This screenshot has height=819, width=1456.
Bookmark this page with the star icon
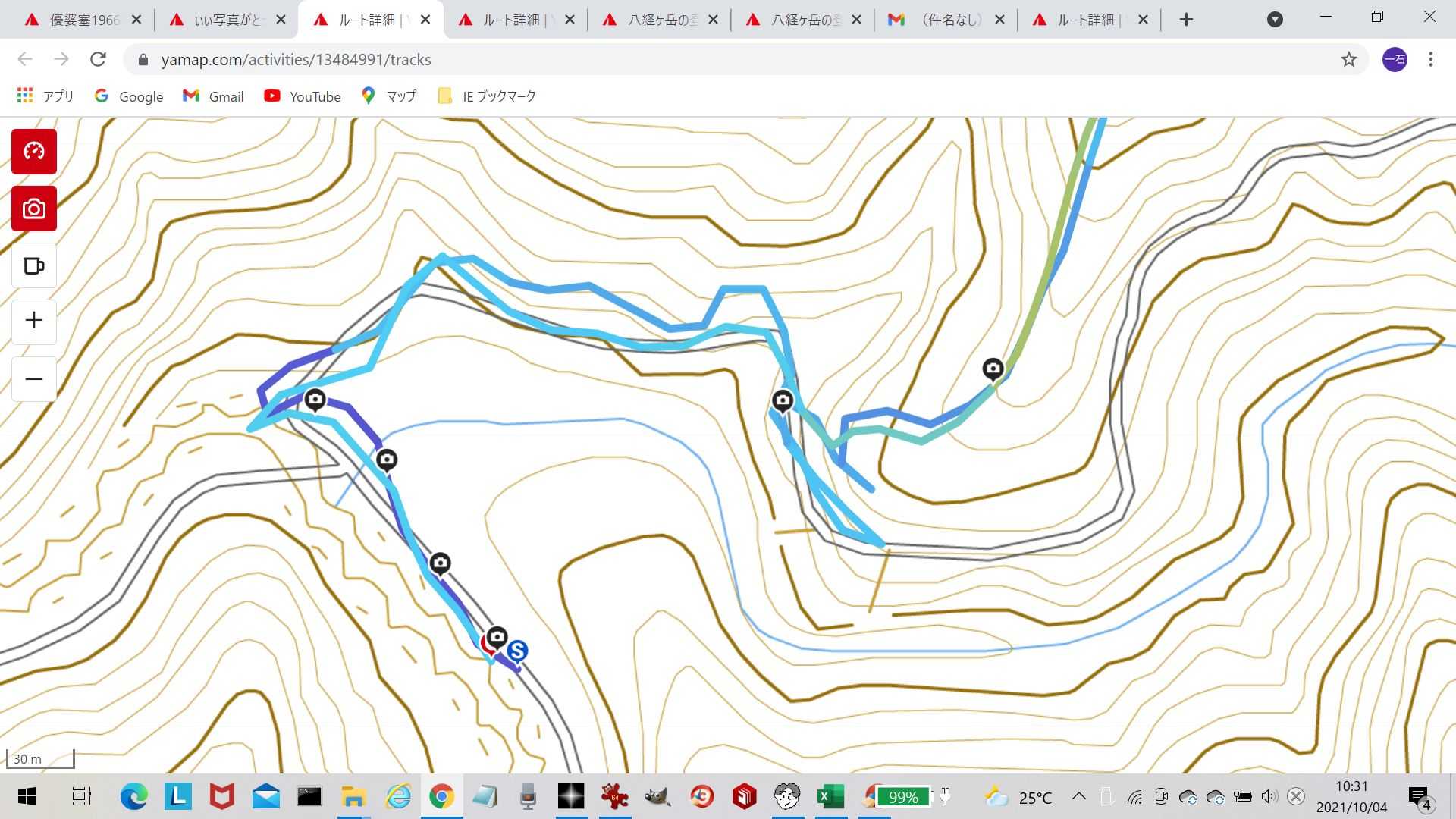[x=1348, y=59]
